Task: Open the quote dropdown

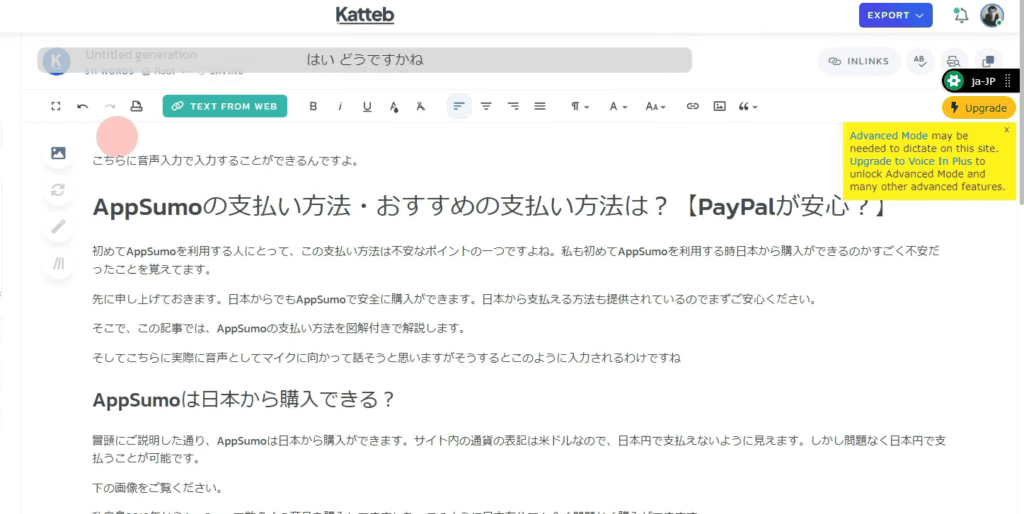Action: (748, 106)
